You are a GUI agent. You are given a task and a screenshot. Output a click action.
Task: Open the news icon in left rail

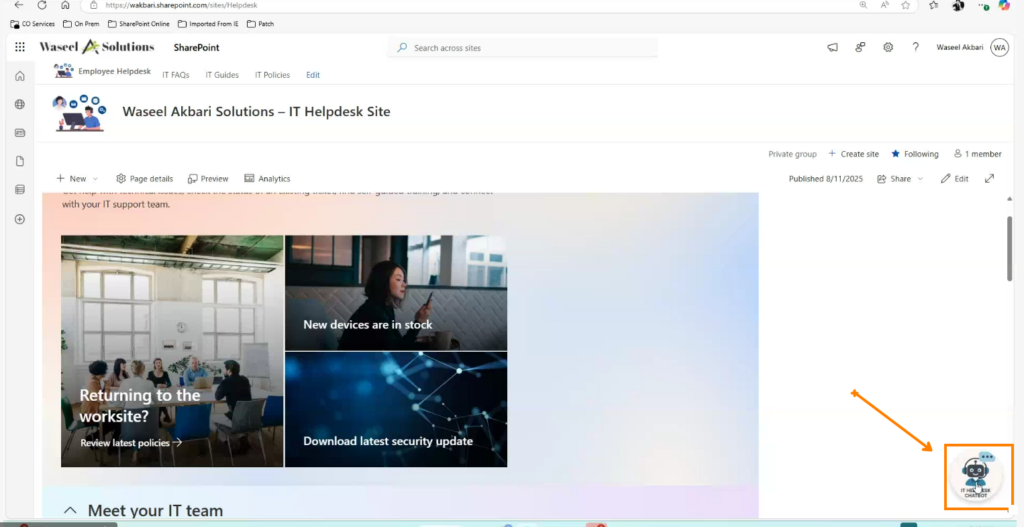[20, 133]
